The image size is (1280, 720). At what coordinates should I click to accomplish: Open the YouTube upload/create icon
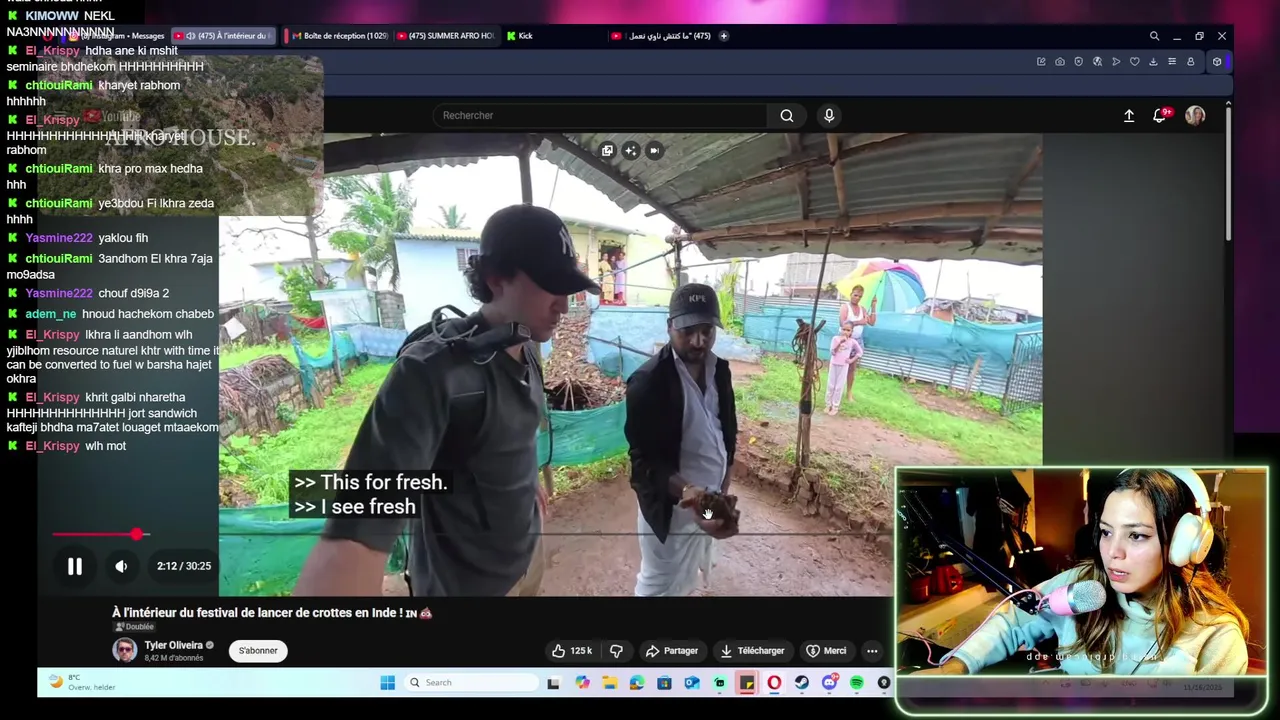tap(1129, 116)
